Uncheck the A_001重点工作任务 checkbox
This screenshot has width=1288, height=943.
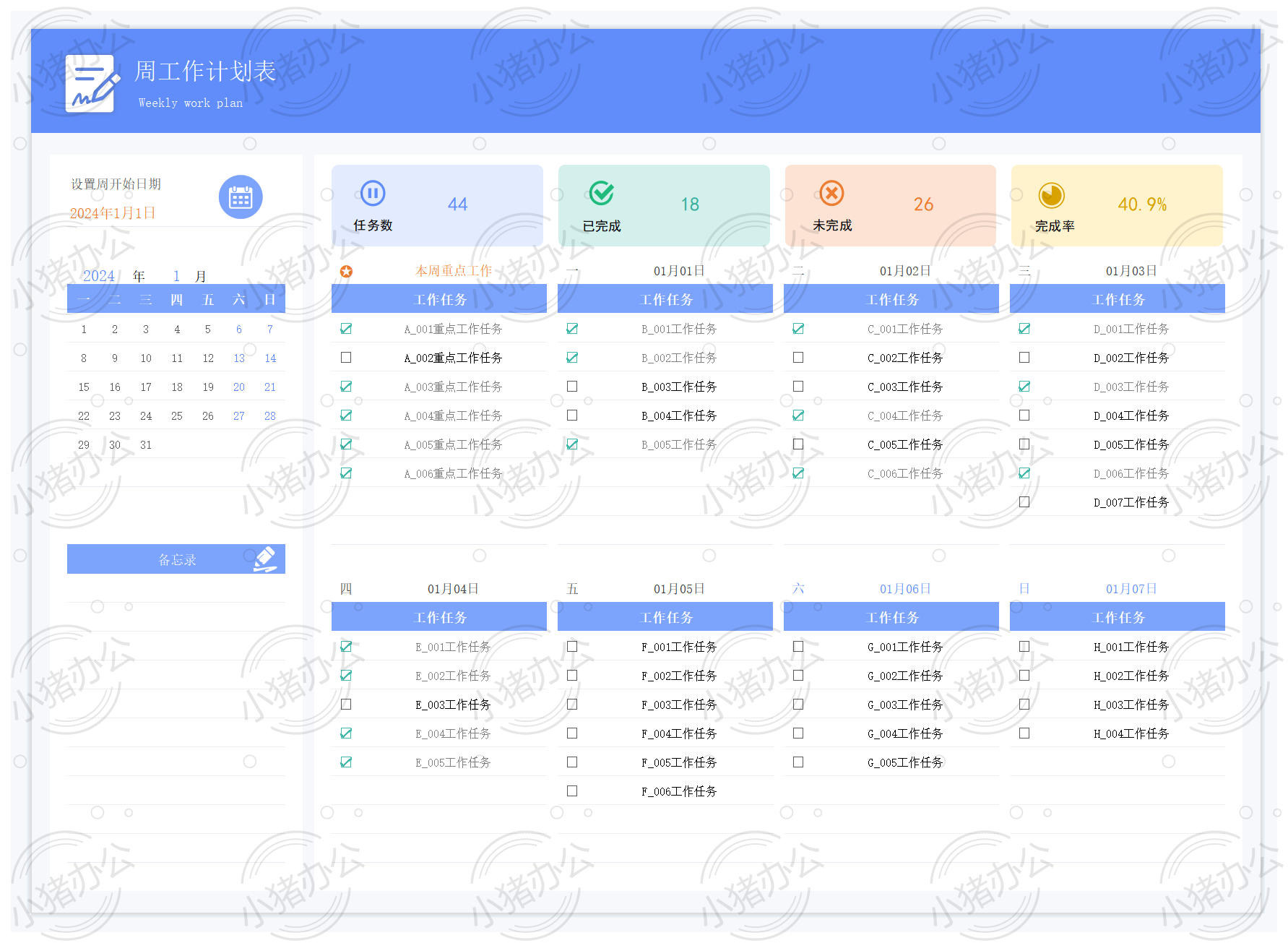tap(346, 329)
